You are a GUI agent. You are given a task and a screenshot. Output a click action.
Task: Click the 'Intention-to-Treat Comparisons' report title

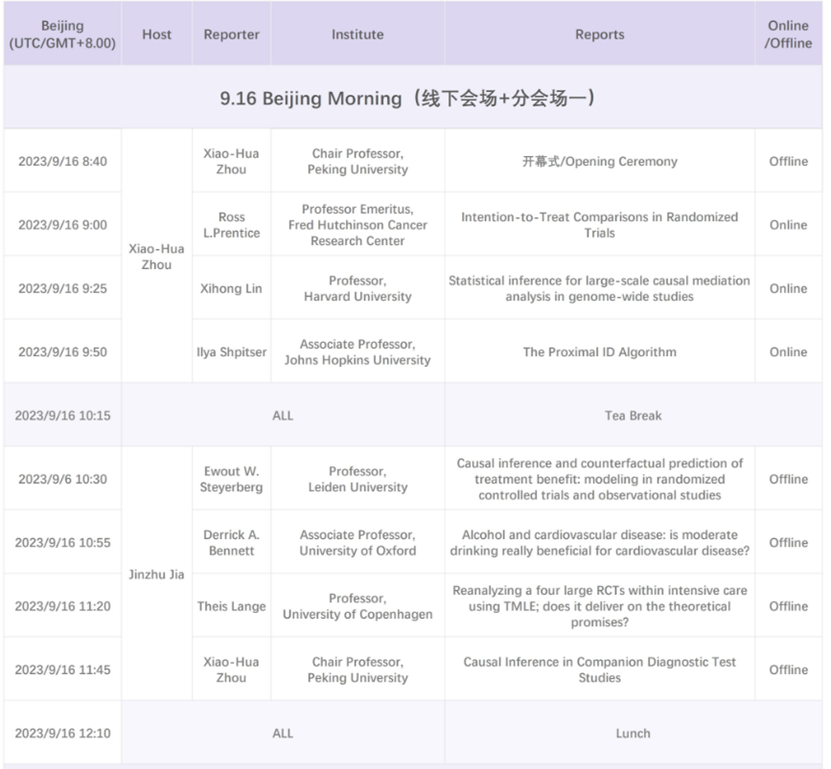pos(599,225)
